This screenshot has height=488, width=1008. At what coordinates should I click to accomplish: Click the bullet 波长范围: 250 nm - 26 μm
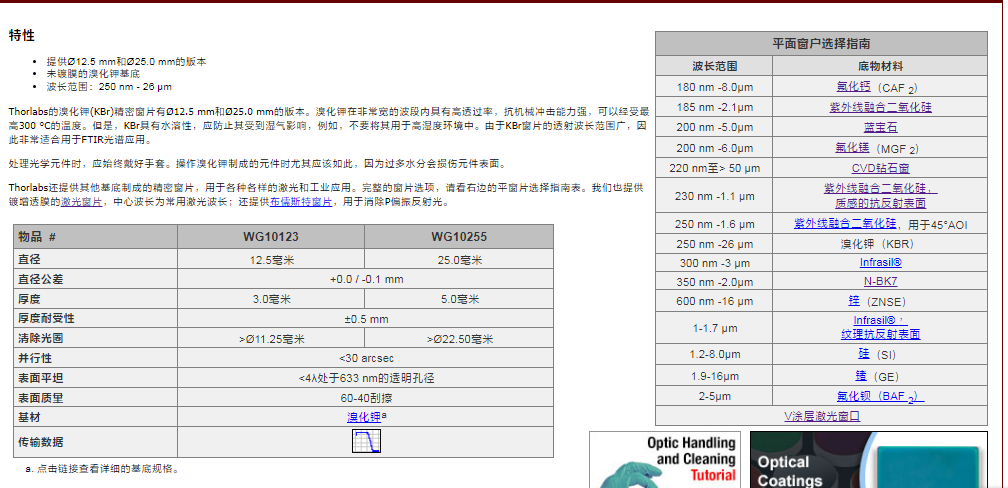pos(109,86)
